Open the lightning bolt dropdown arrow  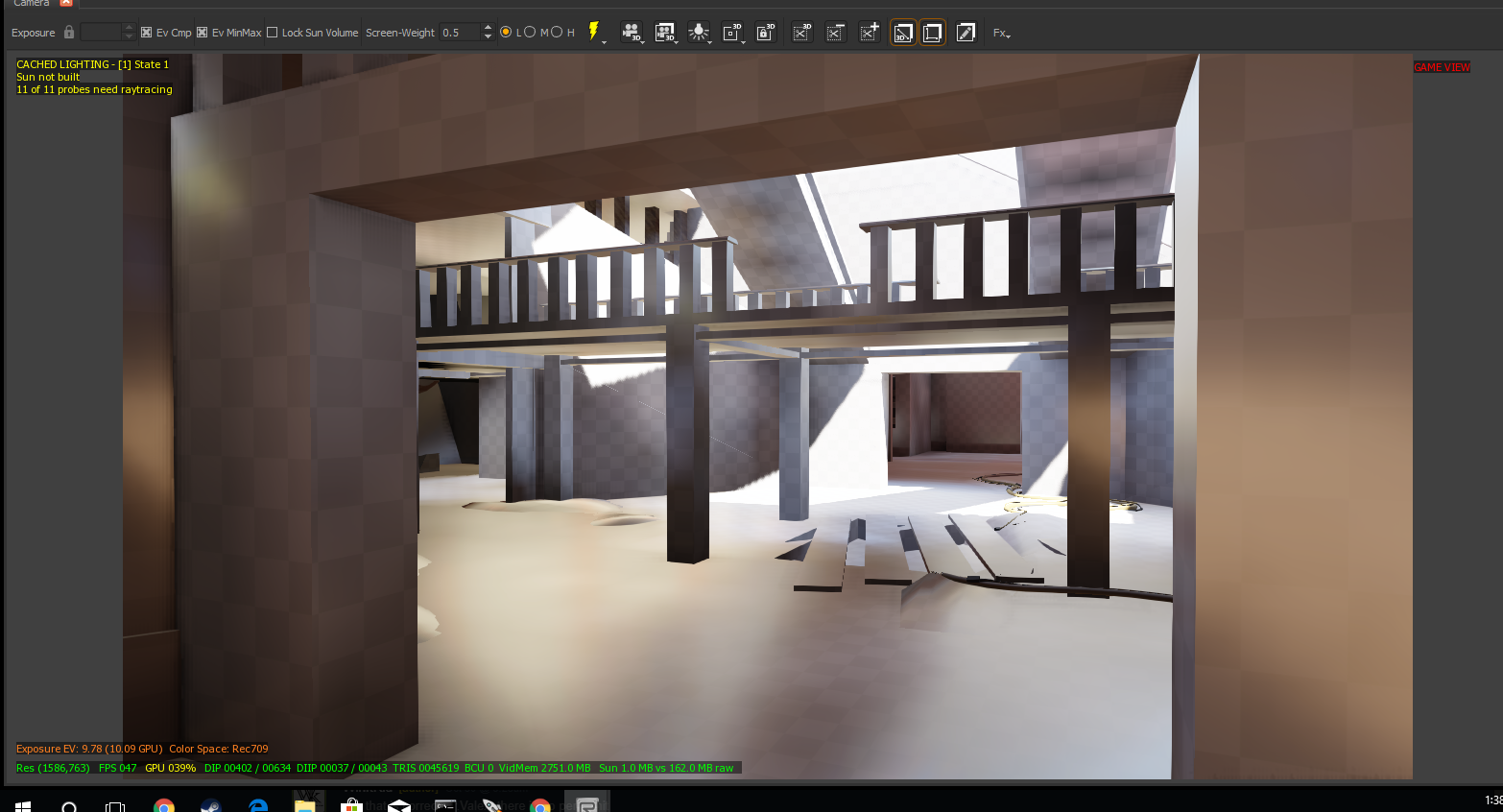pyautogui.click(x=604, y=42)
